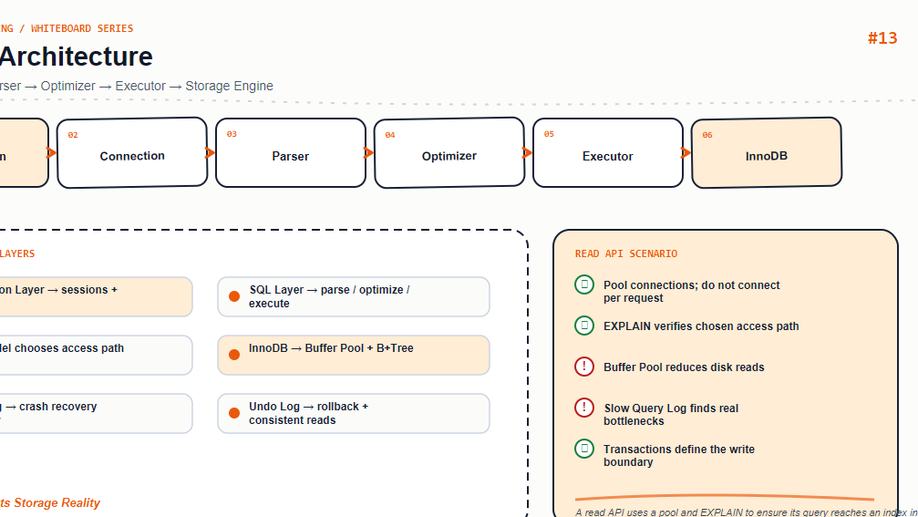Select the 'crash recovery' card
The image size is (918, 517).
click(96, 414)
